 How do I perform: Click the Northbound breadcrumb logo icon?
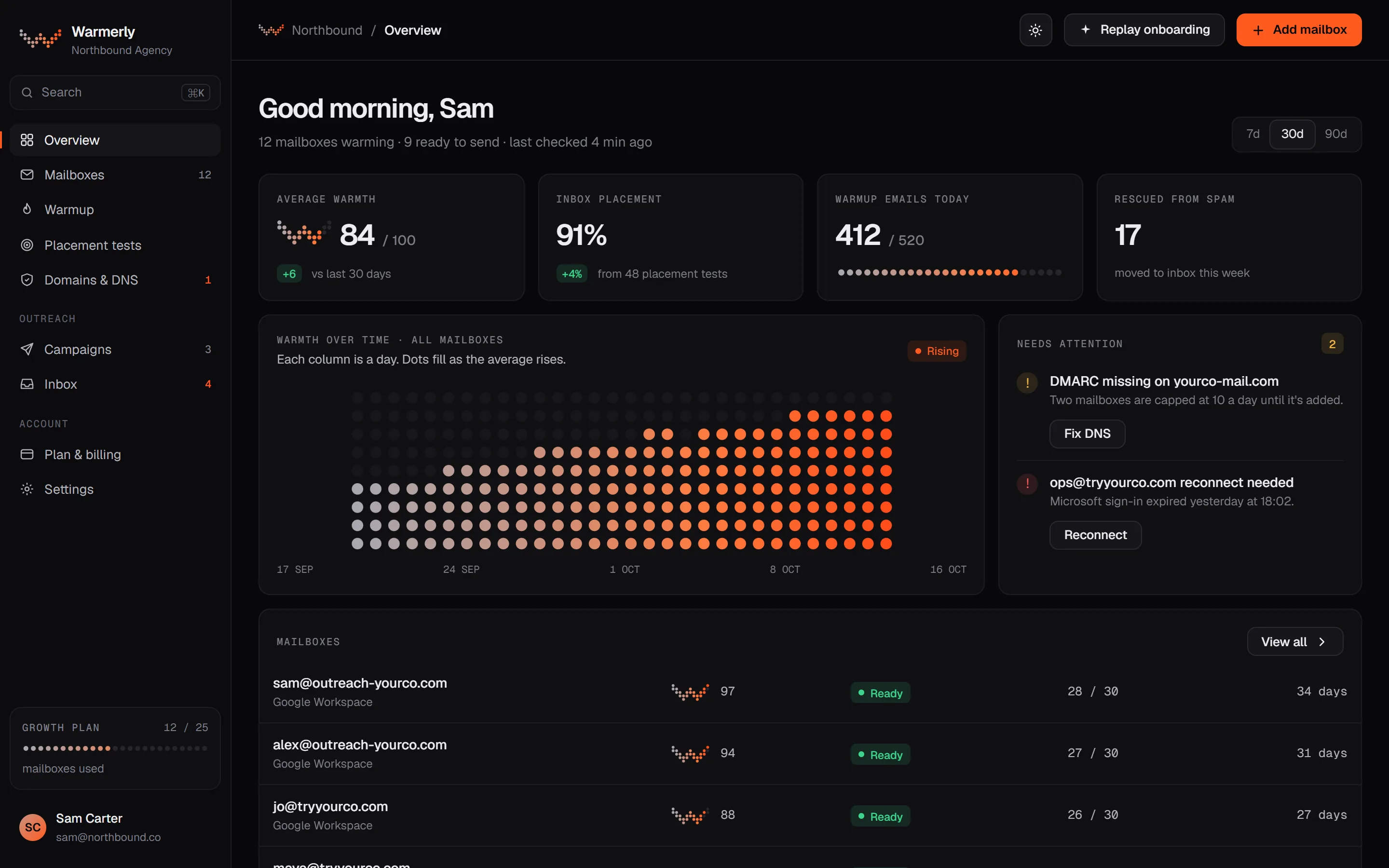(271, 30)
